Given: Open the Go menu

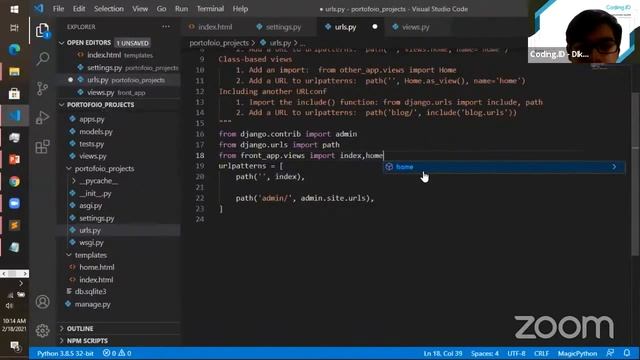Looking at the screenshot, I should [162, 9].
